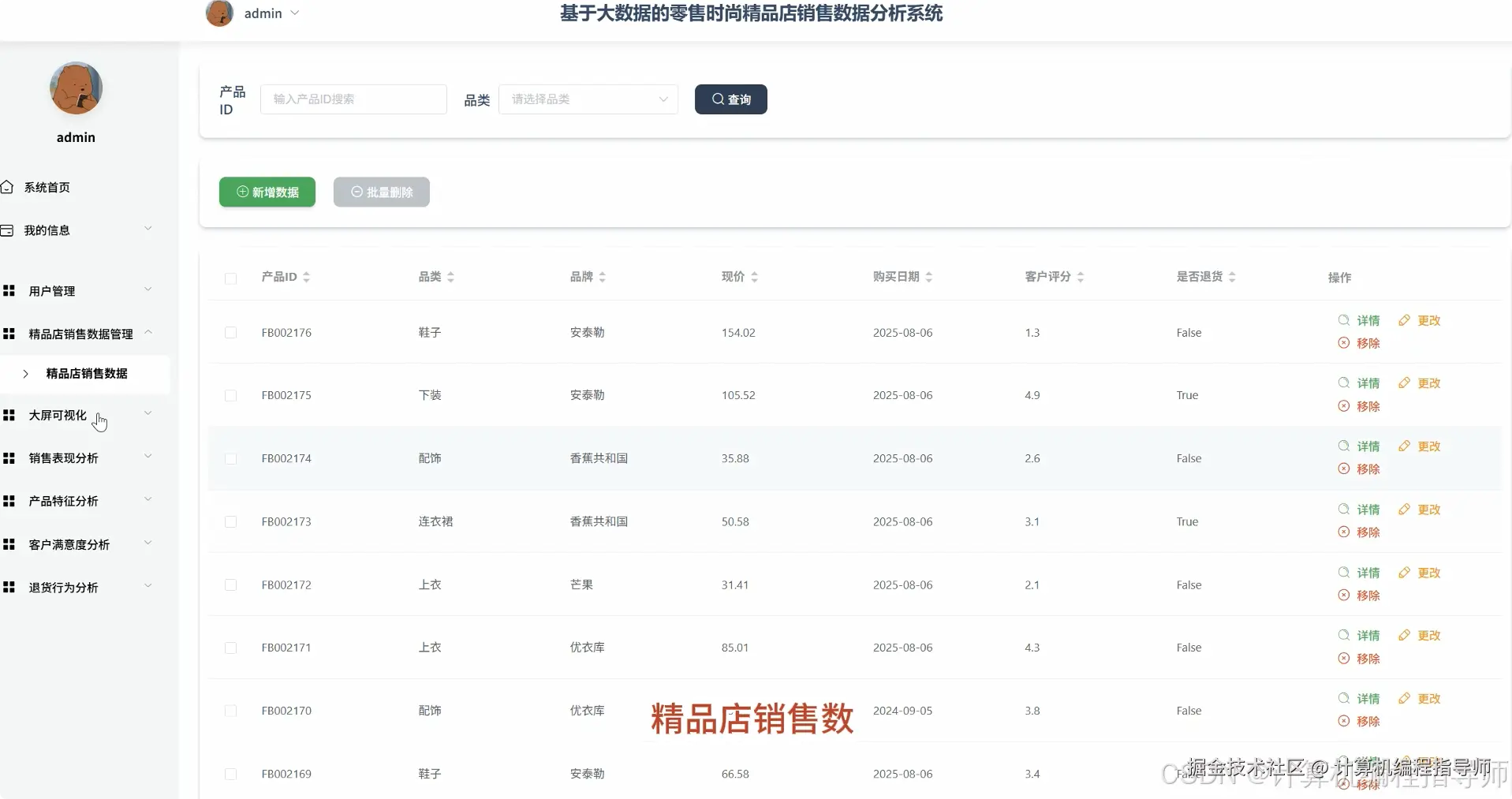This screenshot has height=799, width=1512.
Task: Open the 品类 category dropdown
Action: coord(589,99)
